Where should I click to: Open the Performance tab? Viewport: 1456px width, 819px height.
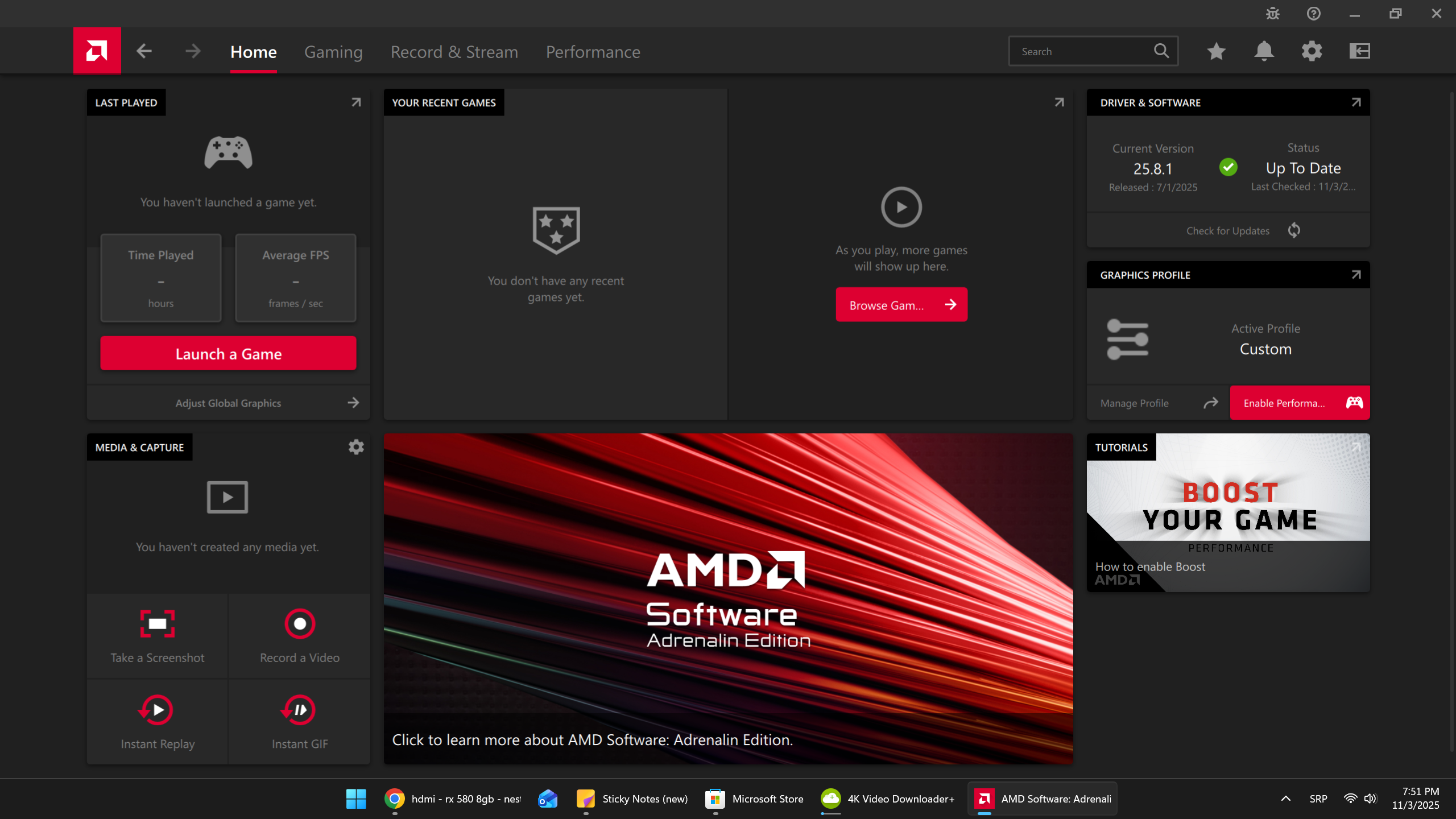(593, 52)
